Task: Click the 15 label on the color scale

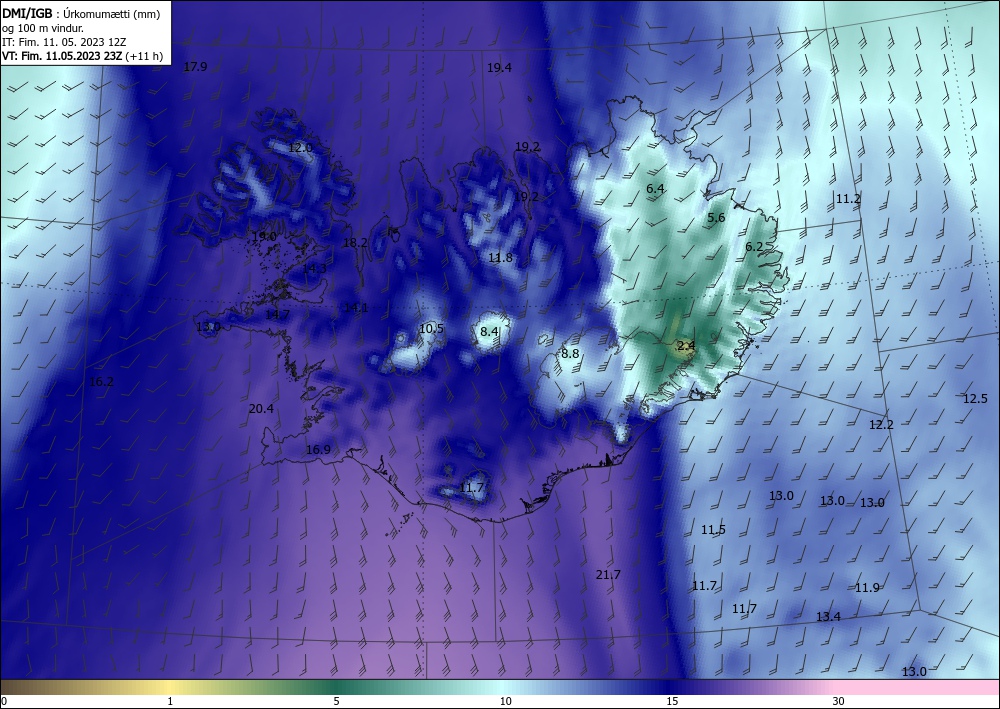Action: coord(672,701)
